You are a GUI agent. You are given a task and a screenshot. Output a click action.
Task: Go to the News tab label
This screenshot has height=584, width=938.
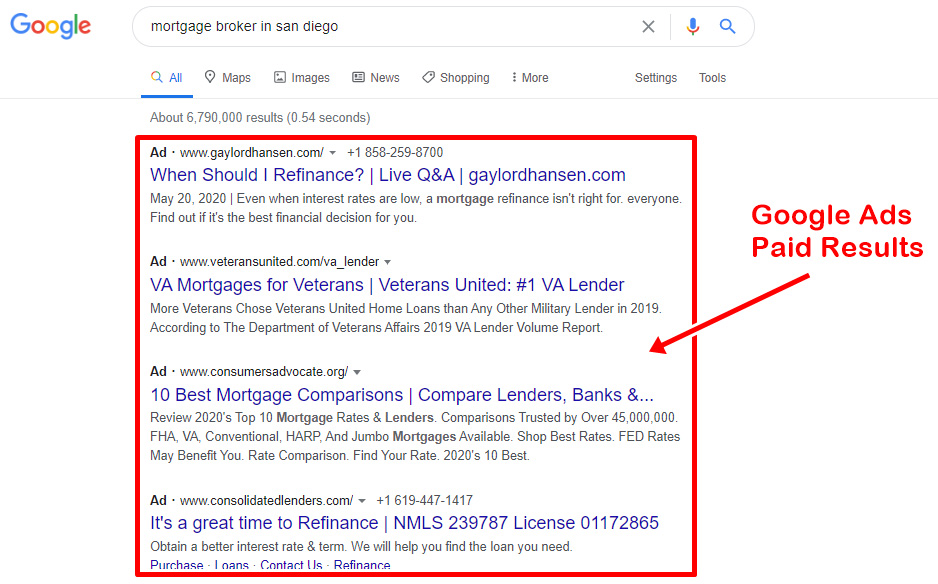coord(385,78)
